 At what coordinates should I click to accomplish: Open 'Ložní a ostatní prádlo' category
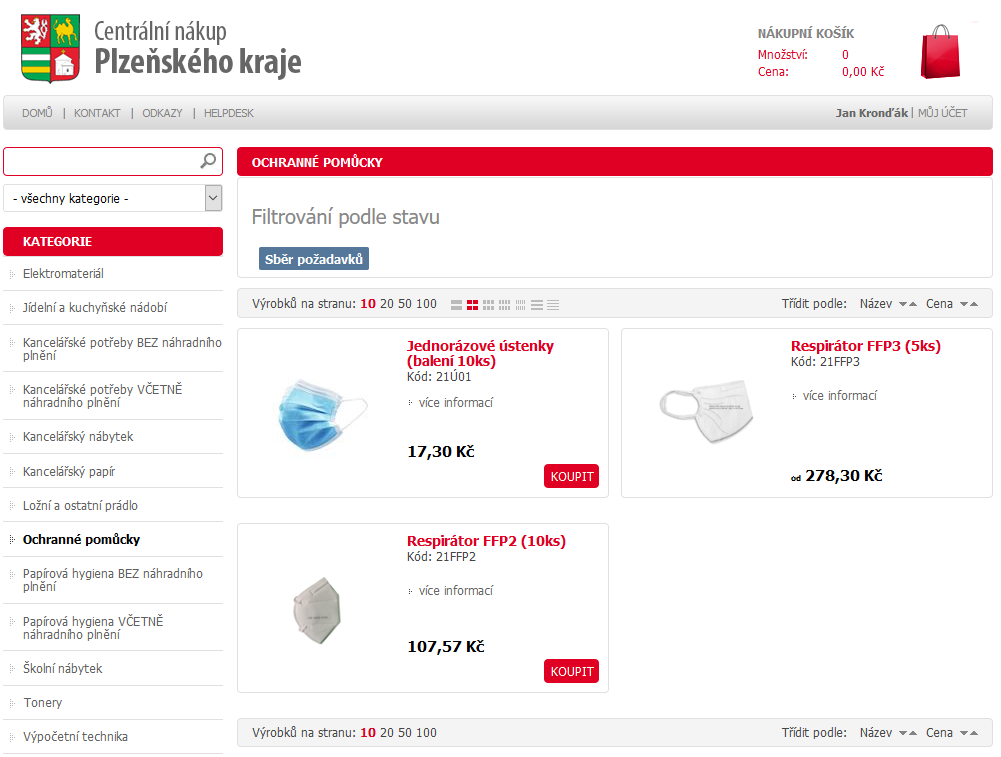click(x=80, y=506)
